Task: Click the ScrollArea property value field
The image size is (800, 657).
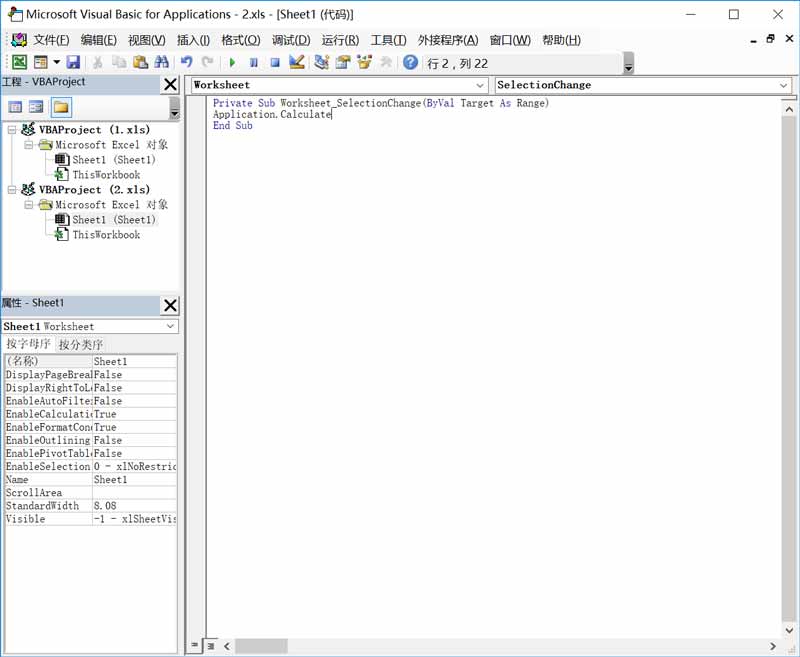Action: pos(135,492)
